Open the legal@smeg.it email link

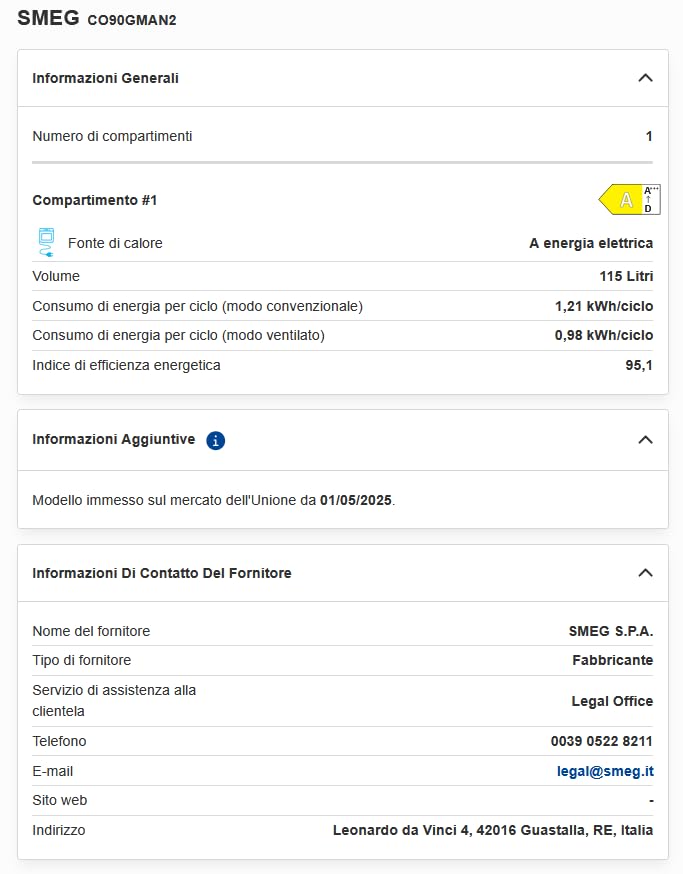pyautogui.click(x=605, y=771)
